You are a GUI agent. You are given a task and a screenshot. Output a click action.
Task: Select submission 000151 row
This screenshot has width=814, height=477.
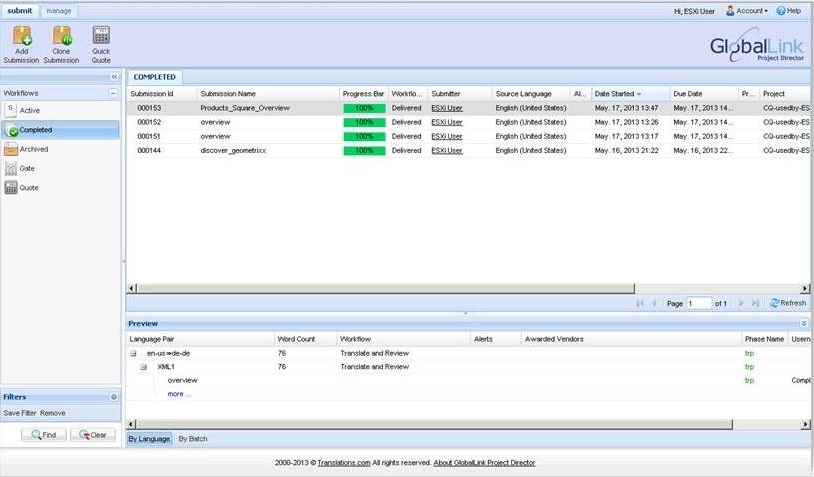click(468, 137)
